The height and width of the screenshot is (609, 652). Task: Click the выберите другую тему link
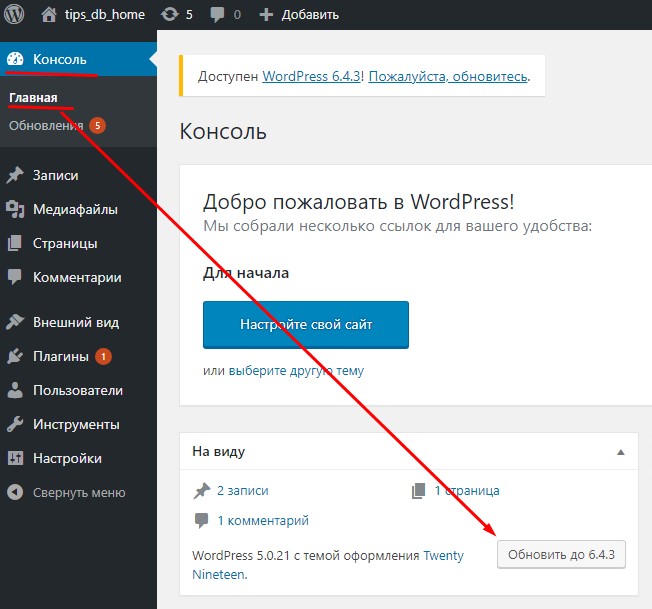click(296, 370)
